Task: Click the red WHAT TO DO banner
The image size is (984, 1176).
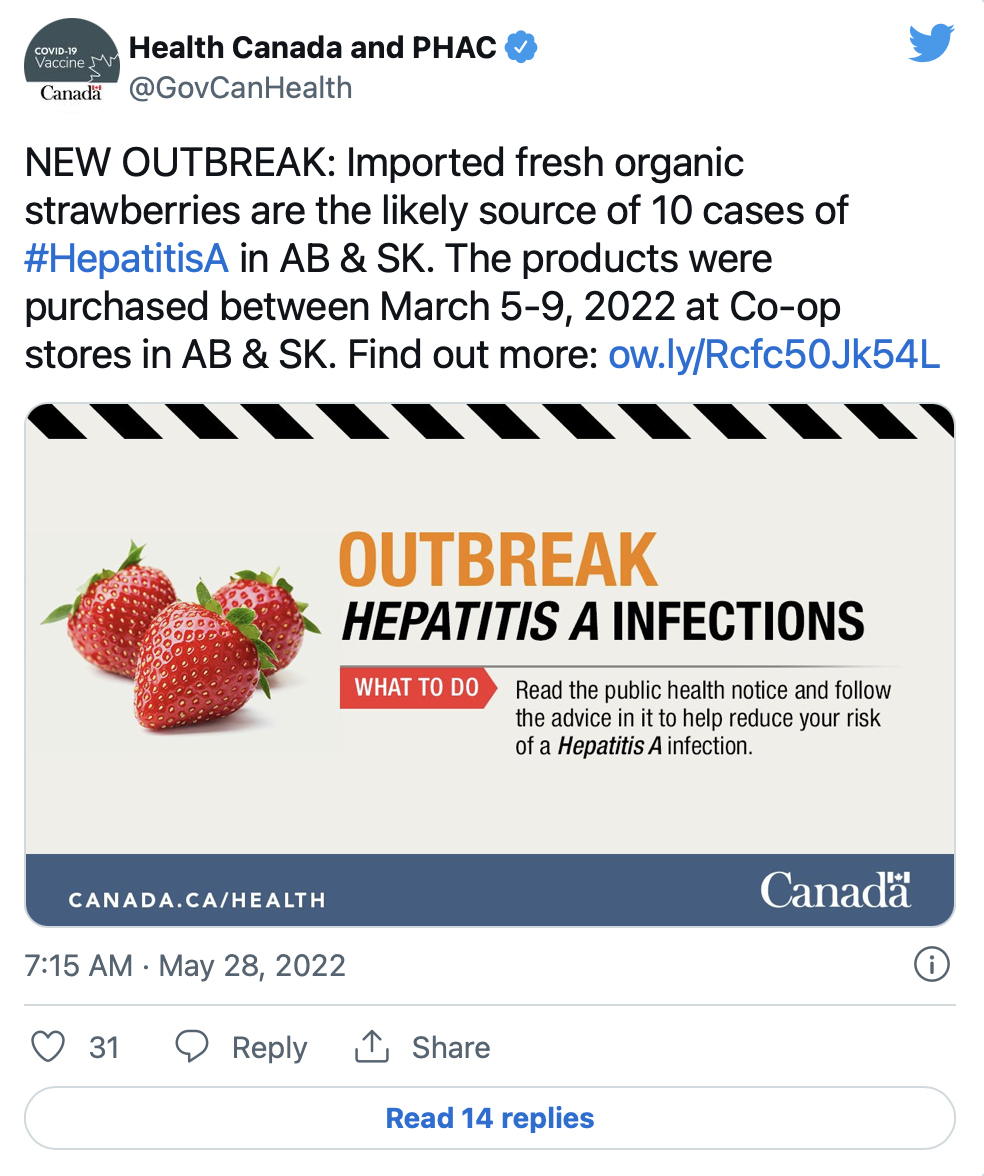Action: pos(416,688)
